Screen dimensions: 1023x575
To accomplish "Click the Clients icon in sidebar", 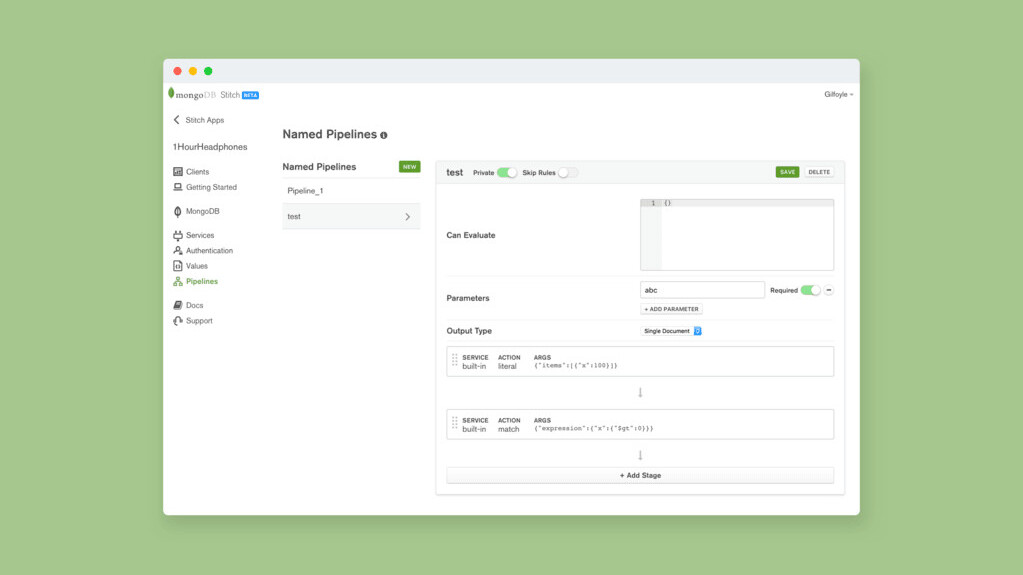I will (178, 172).
